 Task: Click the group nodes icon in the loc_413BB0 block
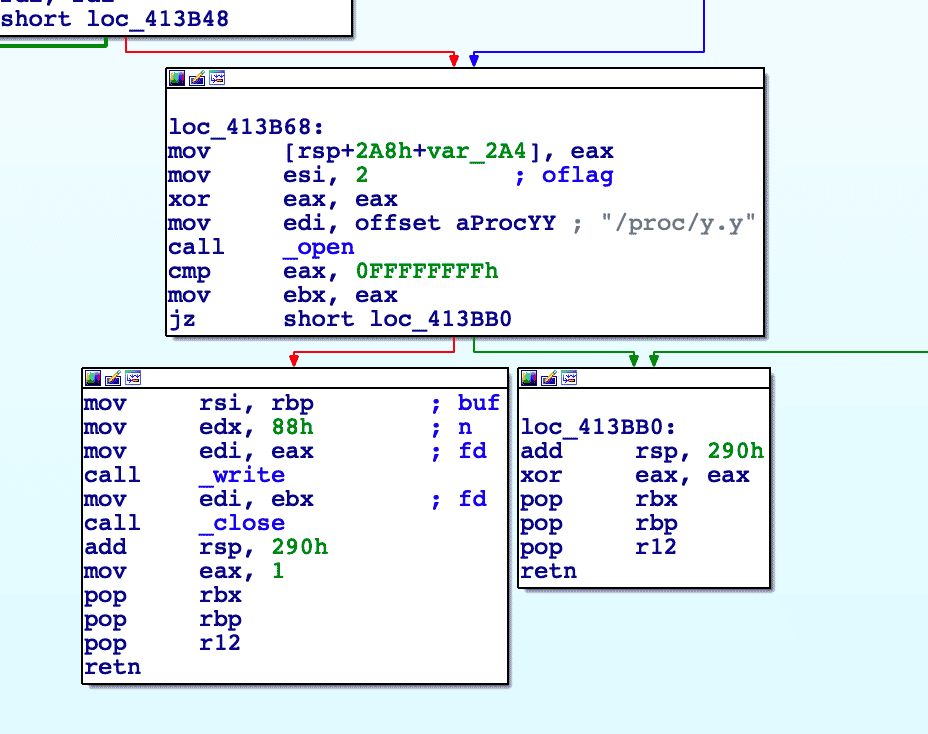coord(569,378)
